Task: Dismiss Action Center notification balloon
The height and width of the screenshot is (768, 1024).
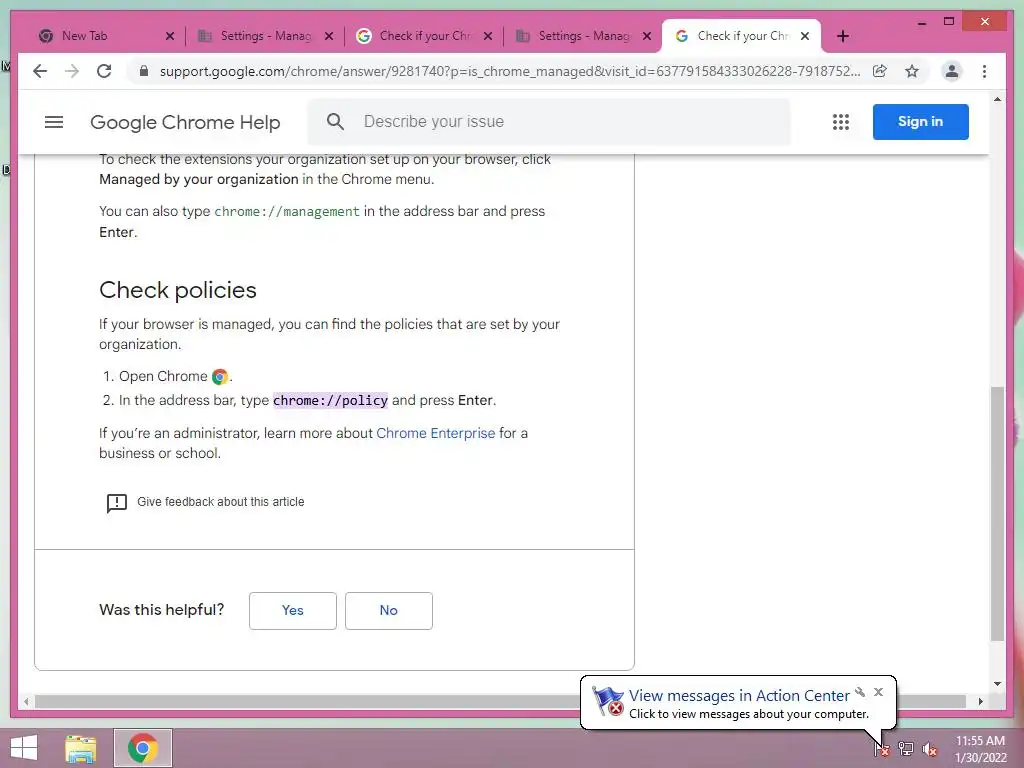Action: pos(878,692)
